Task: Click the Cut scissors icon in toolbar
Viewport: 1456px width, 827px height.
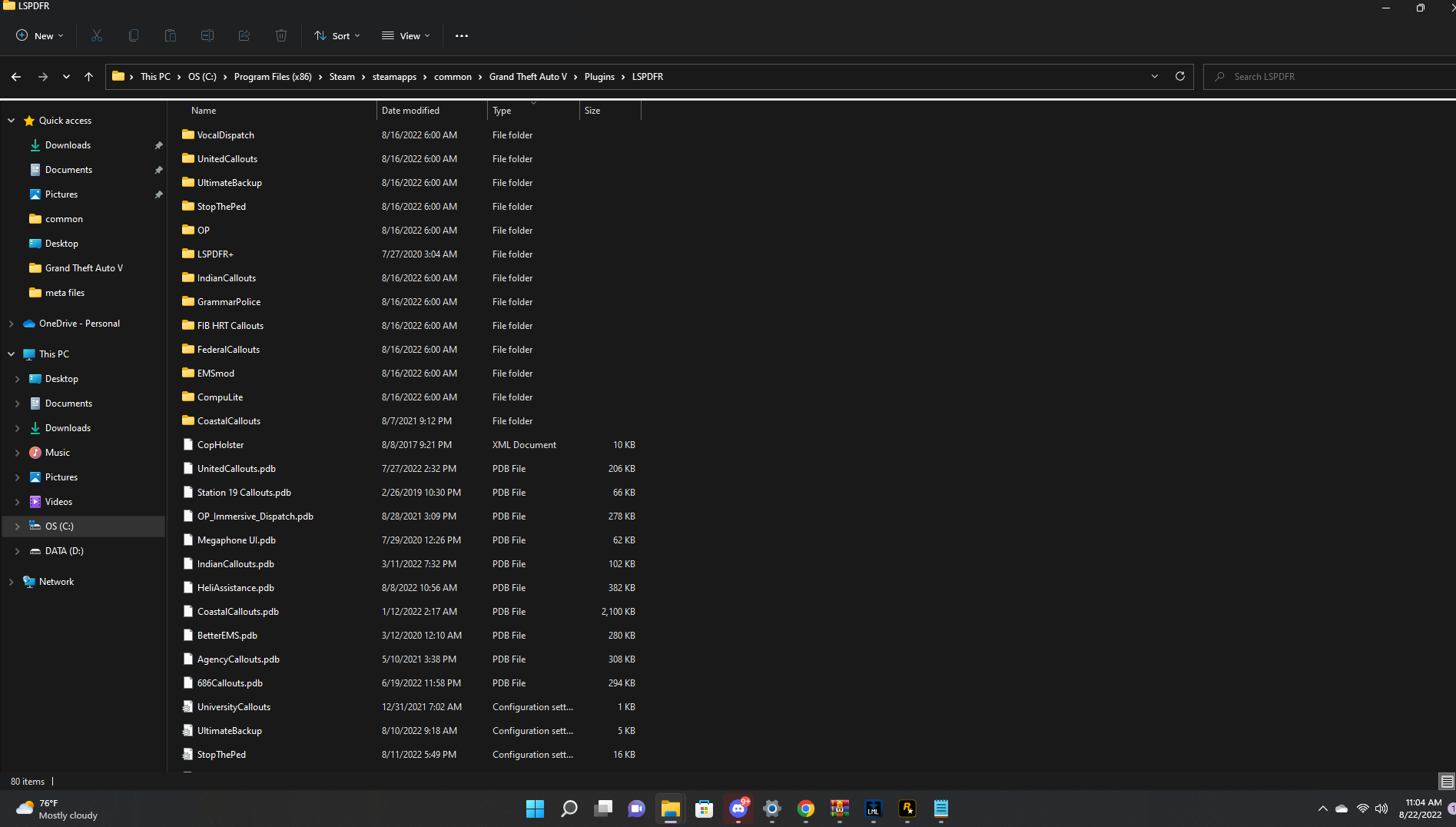Action: [x=97, y=35]
